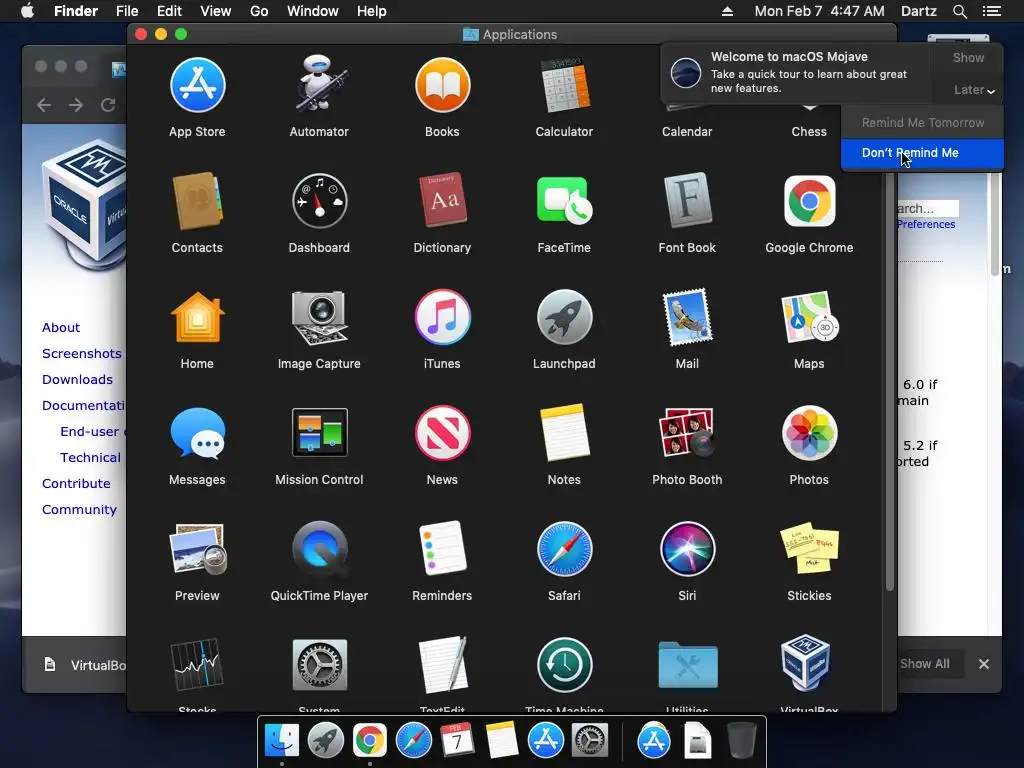Viewport: 1024px width, 768px height.
Task: Open Notification Center list icon
Action: [991, 11]
